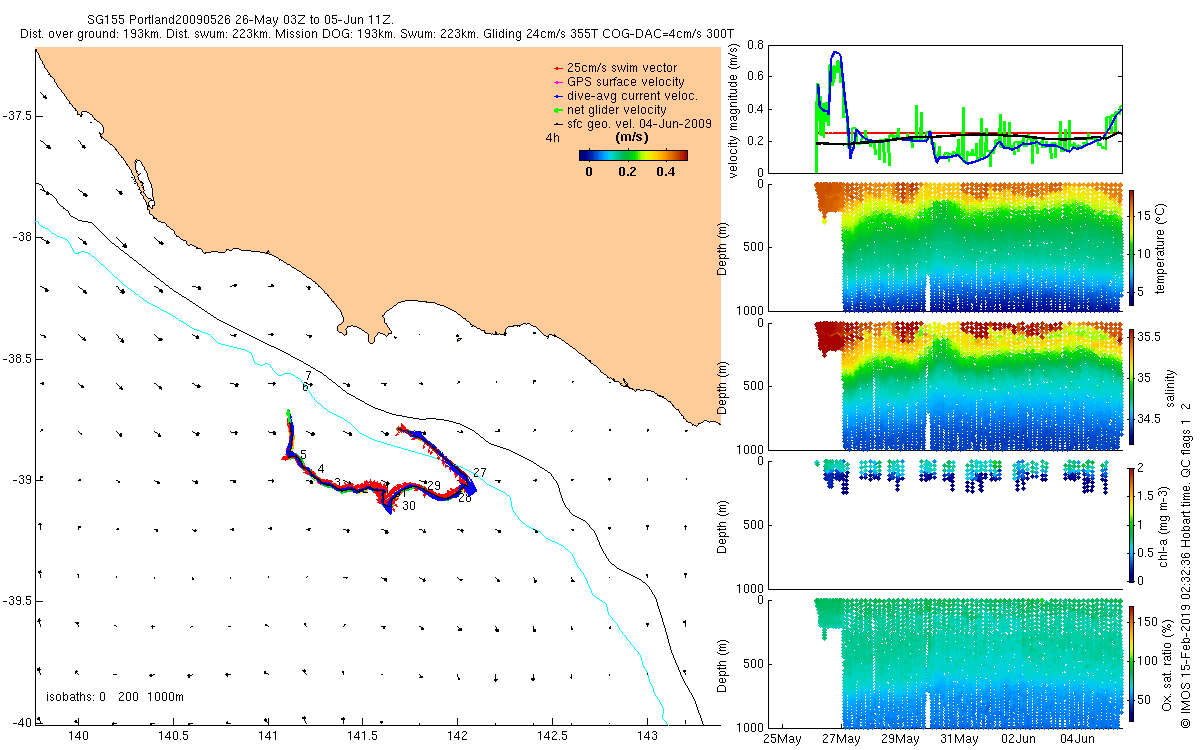Click the 0.8 tick on velocity magnitude axis
The height and width of the screenshot is (750, 1200).
[755, 46]
